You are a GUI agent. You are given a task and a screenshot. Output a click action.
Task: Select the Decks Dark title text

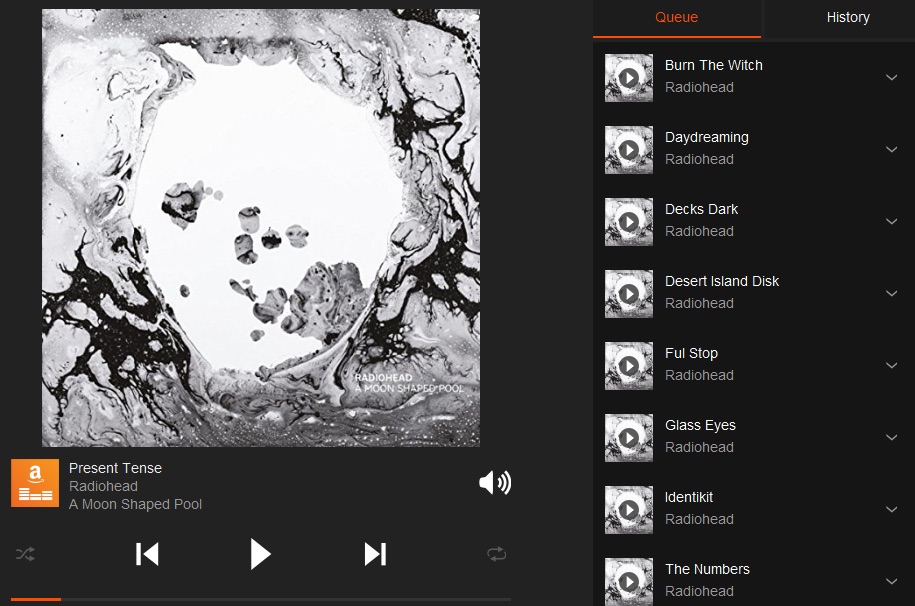(x=701, y=209)
